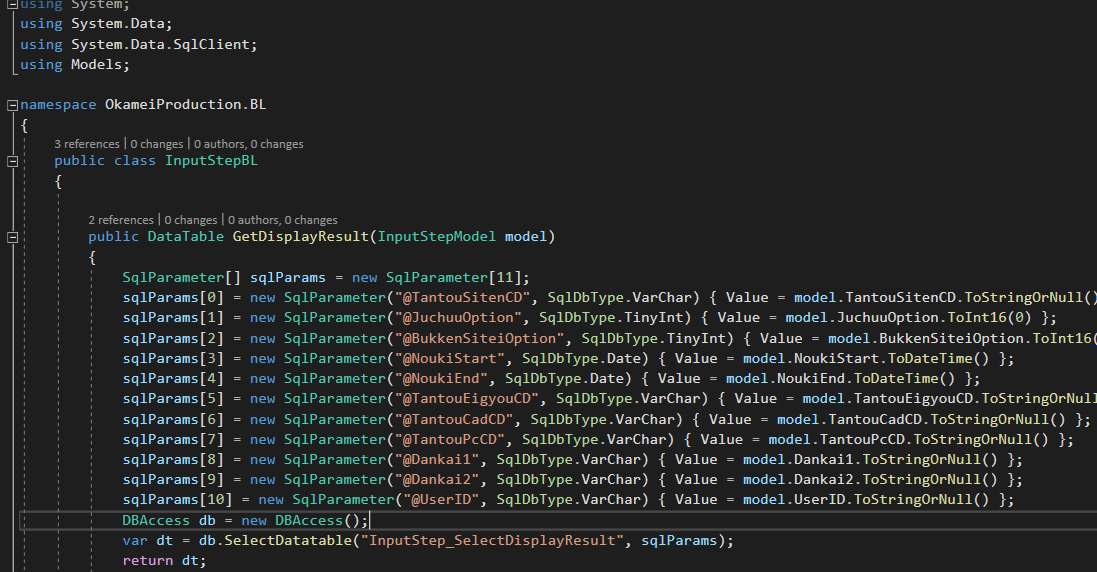The image size is (1097, 572).
Task: Click 'model.NoukiStart.ToDateTime()' expression
Action: [866, 359]
